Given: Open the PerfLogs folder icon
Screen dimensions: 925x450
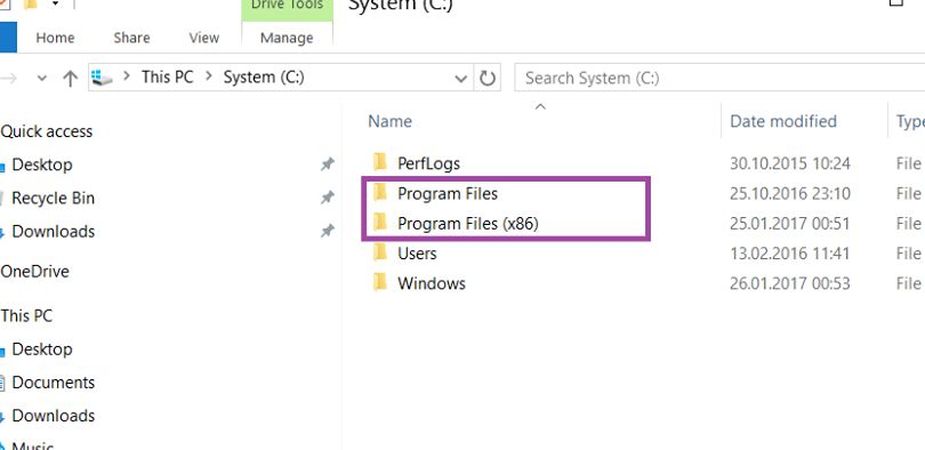Looking at the screenshot, I should click(x=379, y=163).
